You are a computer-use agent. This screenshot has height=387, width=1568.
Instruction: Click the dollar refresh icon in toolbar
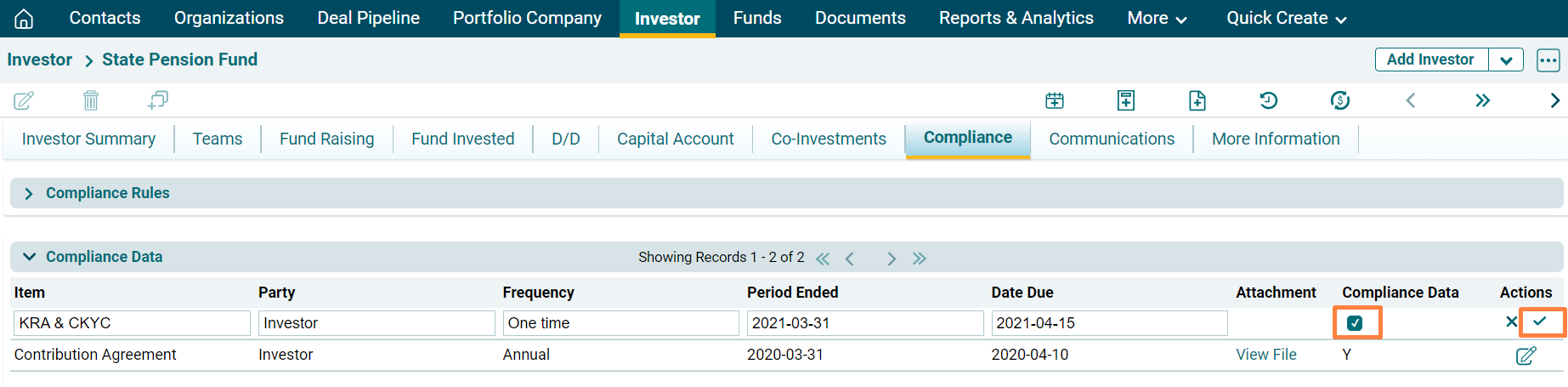click(1339, 100)
